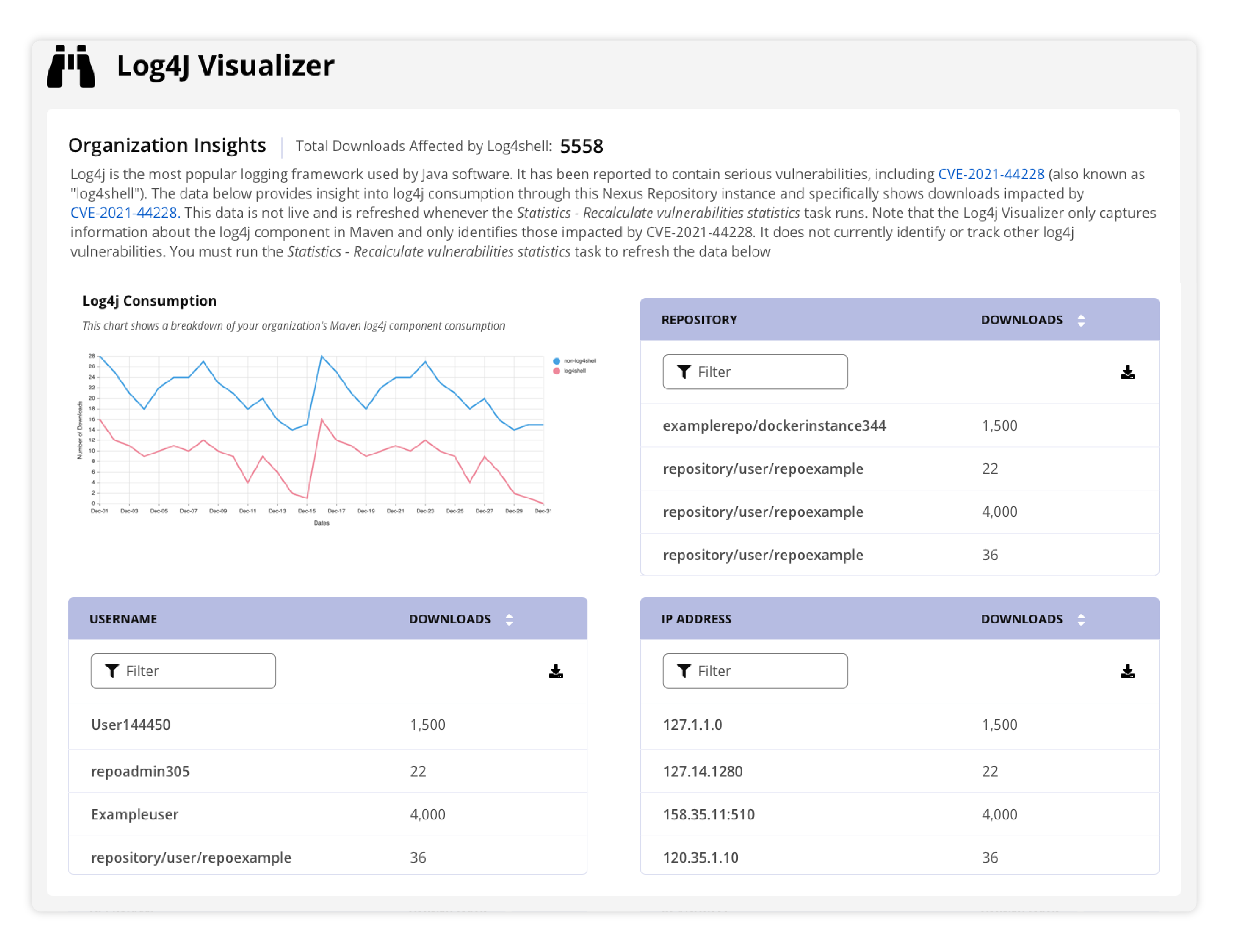Select 158.35.11:510 IP address row
1237x952 pixels.
pyautogui.click(x=709, y=814)
